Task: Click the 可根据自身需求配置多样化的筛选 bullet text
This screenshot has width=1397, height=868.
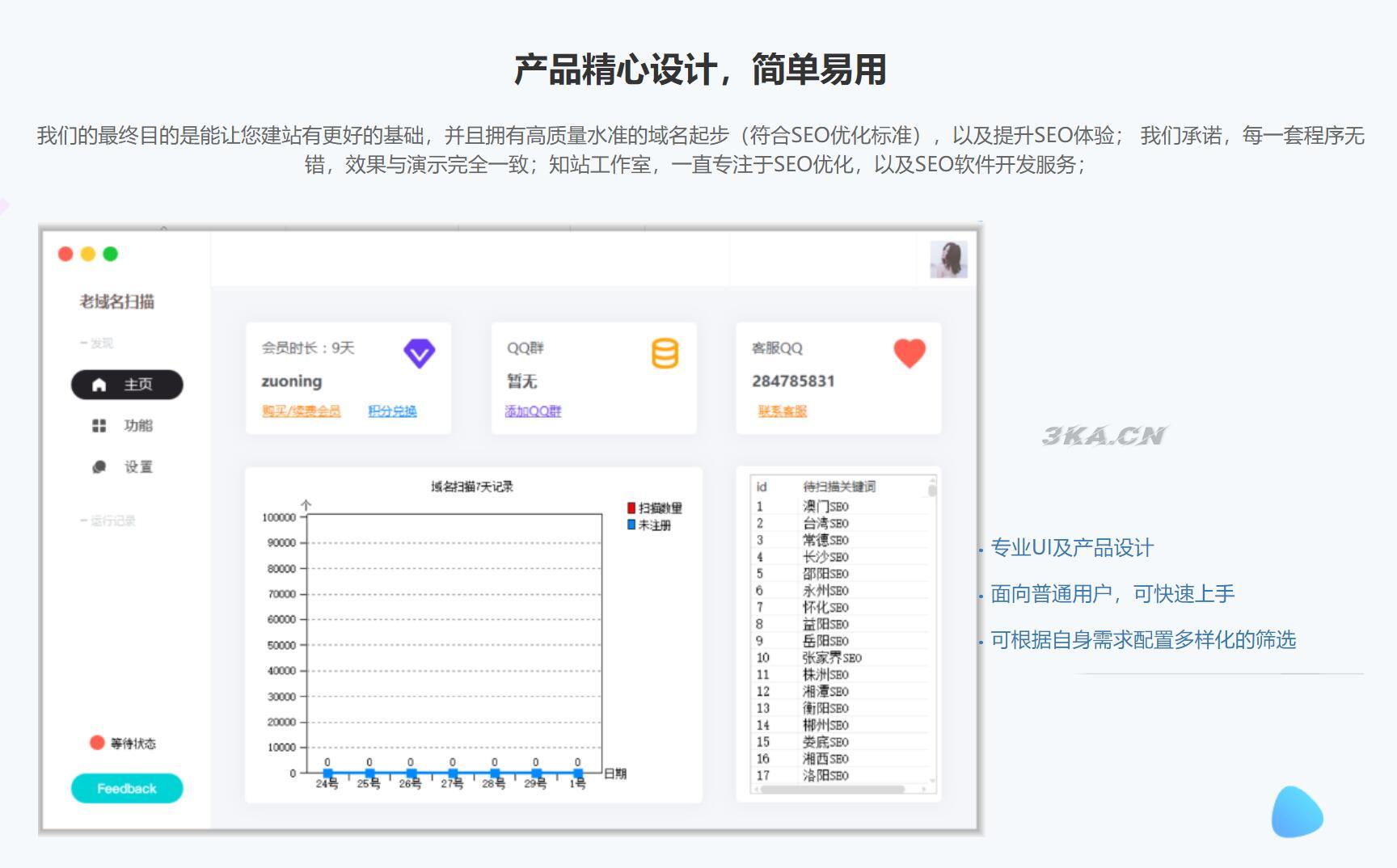Action: 1143,640
